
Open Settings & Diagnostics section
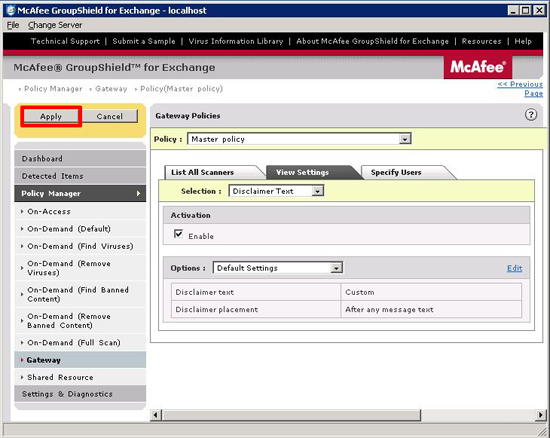[x=80, y=394]
